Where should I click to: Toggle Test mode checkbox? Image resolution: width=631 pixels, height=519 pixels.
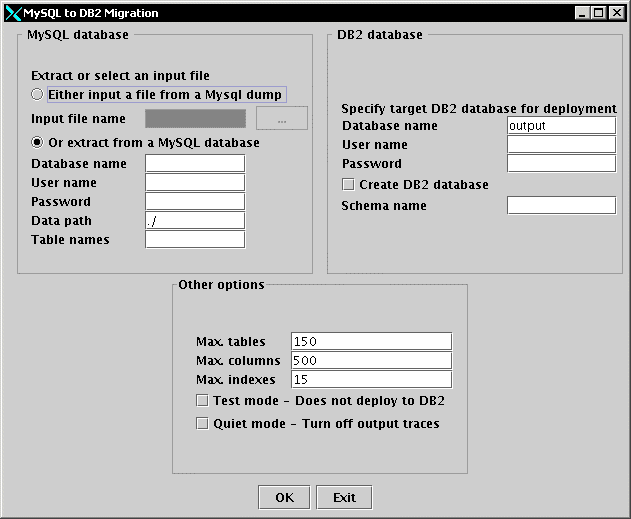[203, 401]
